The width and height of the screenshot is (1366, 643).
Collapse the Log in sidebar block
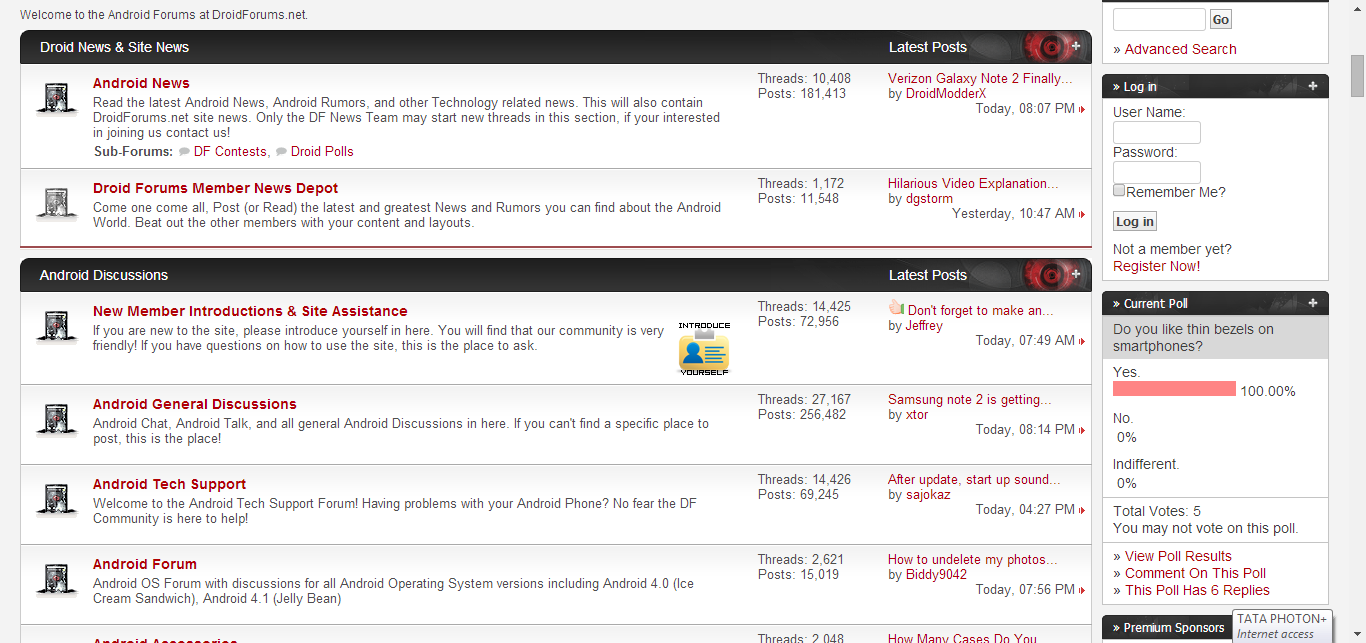click(x=1313, y=86)
